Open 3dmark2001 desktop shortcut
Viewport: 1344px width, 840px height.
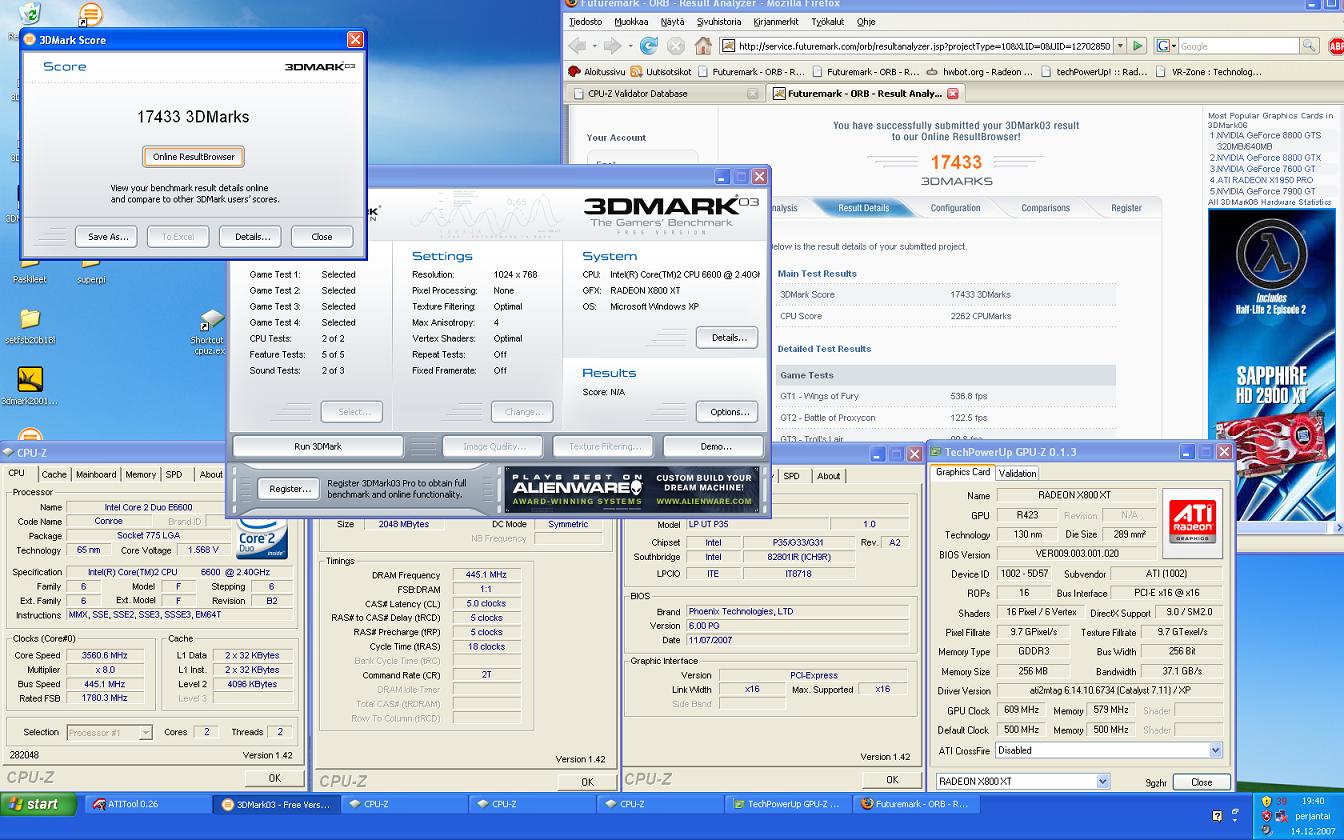(29, 387)
